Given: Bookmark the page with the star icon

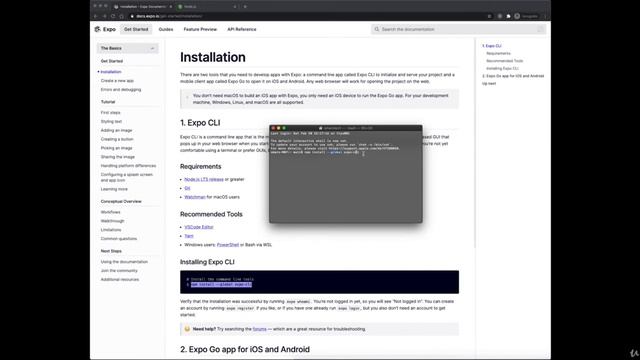Looking at the screenshot, I should [489, 16].
